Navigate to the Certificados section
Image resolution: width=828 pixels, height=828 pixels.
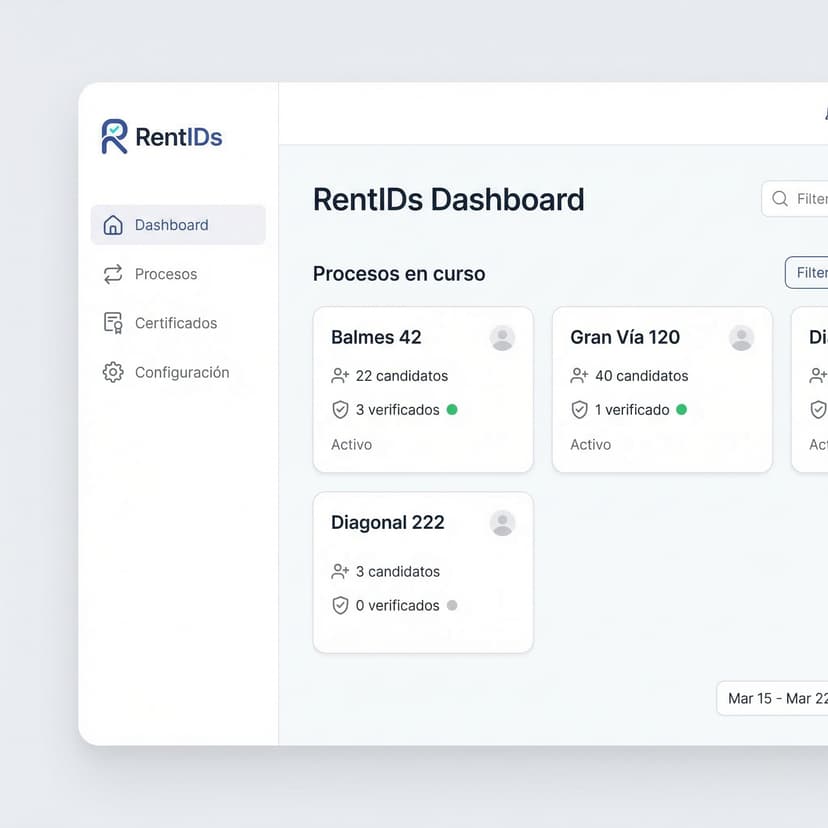tap(176, 322)
